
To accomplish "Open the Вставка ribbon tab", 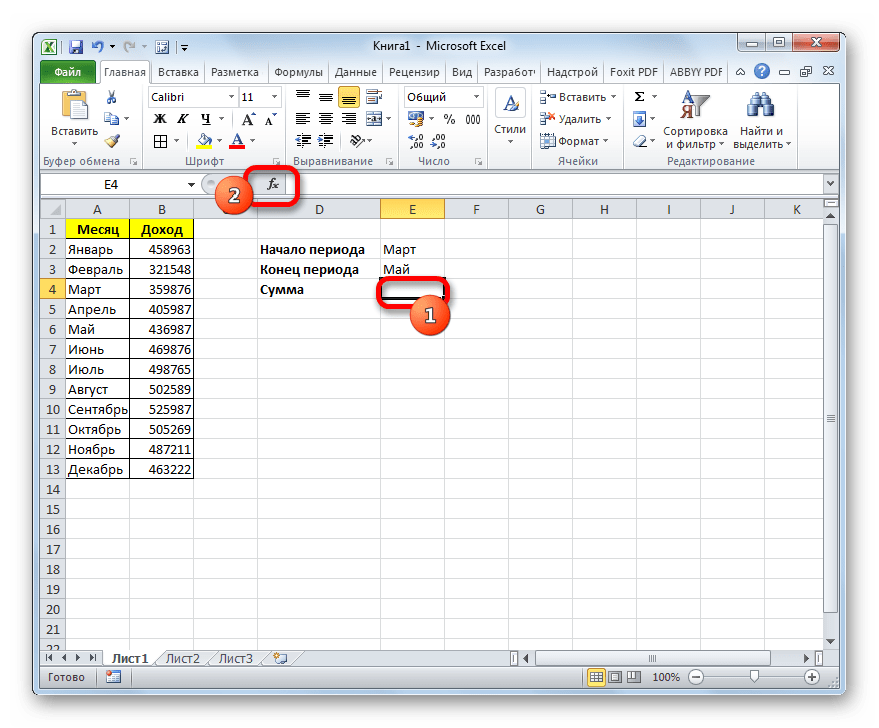I will click(x=178, y=72).
